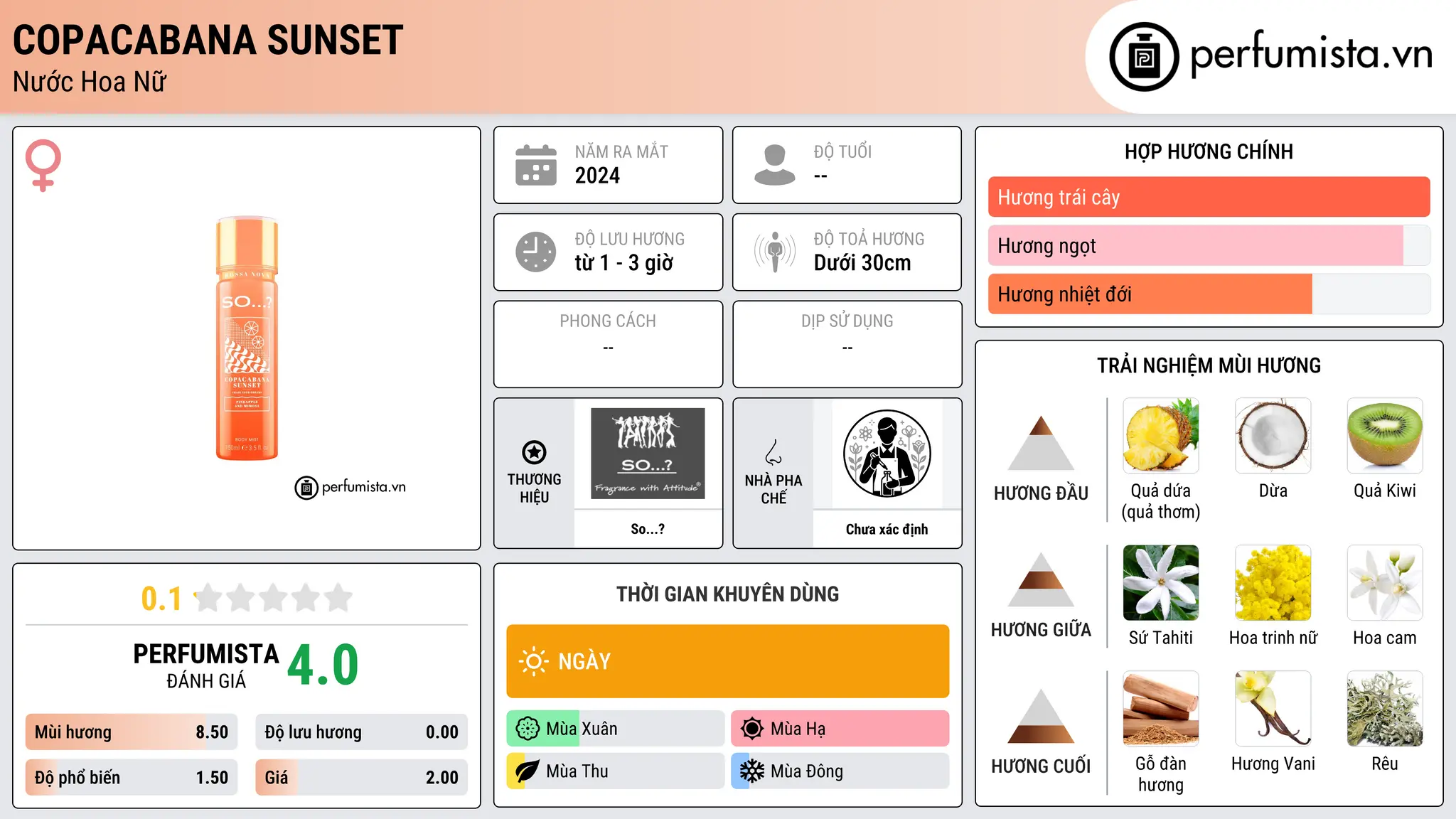Click the snowflake icon for Mùa Đông
The height and width of the screenshot is (819, 1456).
click(x=751, y=771)
